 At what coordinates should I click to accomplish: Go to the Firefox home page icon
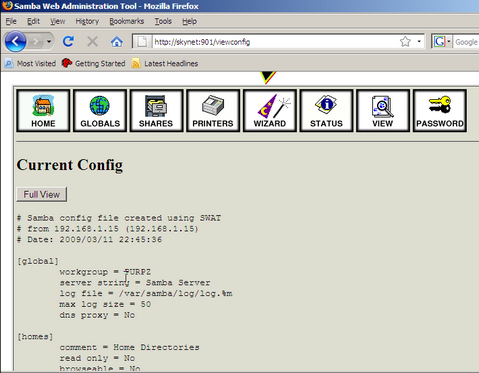[x=117, y=42]
